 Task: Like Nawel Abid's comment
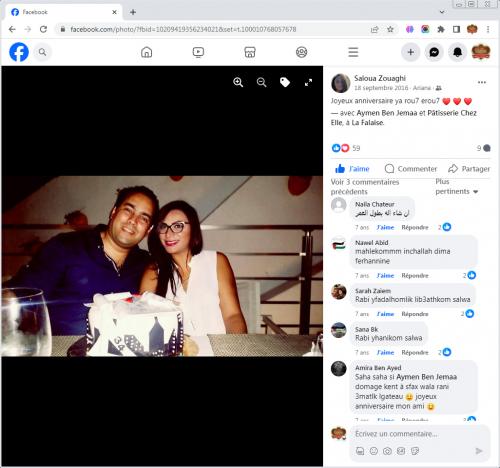tap(385, 276)
